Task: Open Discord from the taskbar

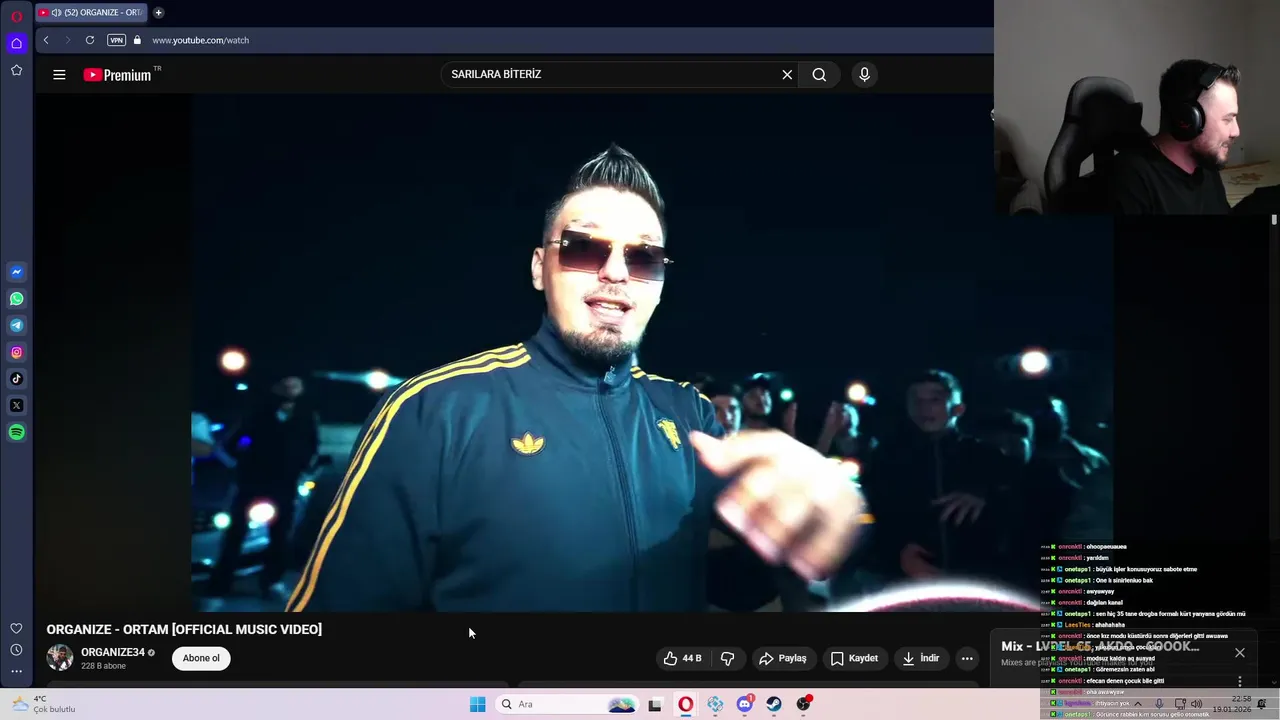Action: click(745, 704)
